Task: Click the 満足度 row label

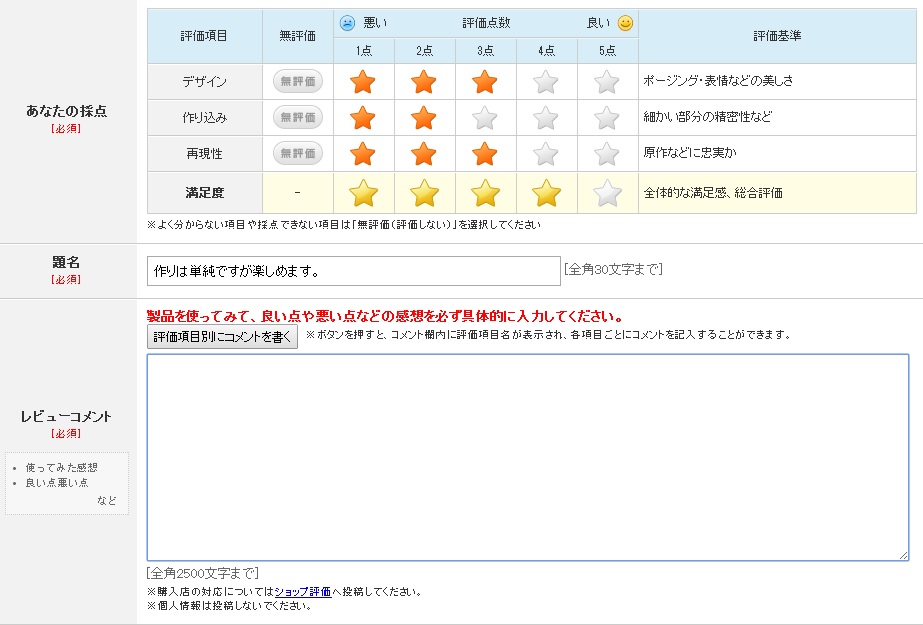Action: 204,192
